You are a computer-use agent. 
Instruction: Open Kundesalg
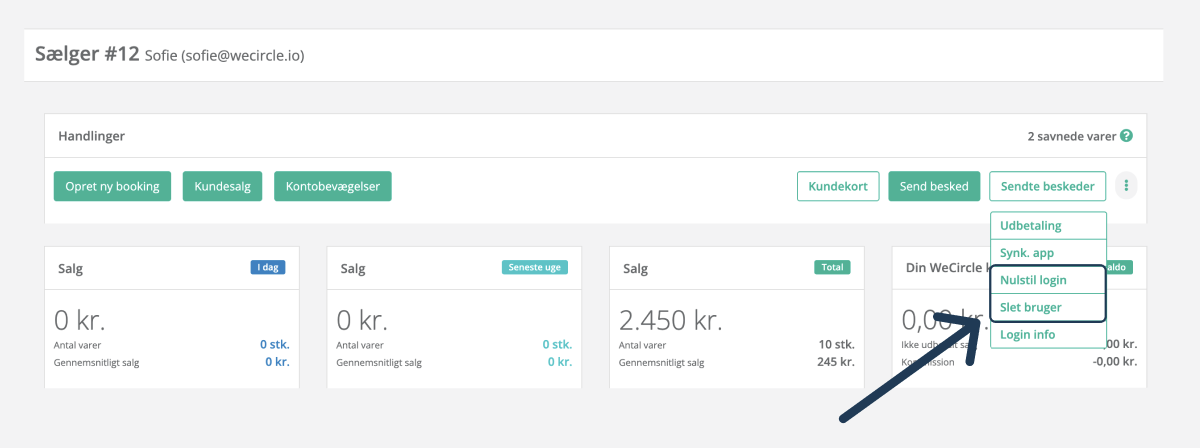coord(222,186)
